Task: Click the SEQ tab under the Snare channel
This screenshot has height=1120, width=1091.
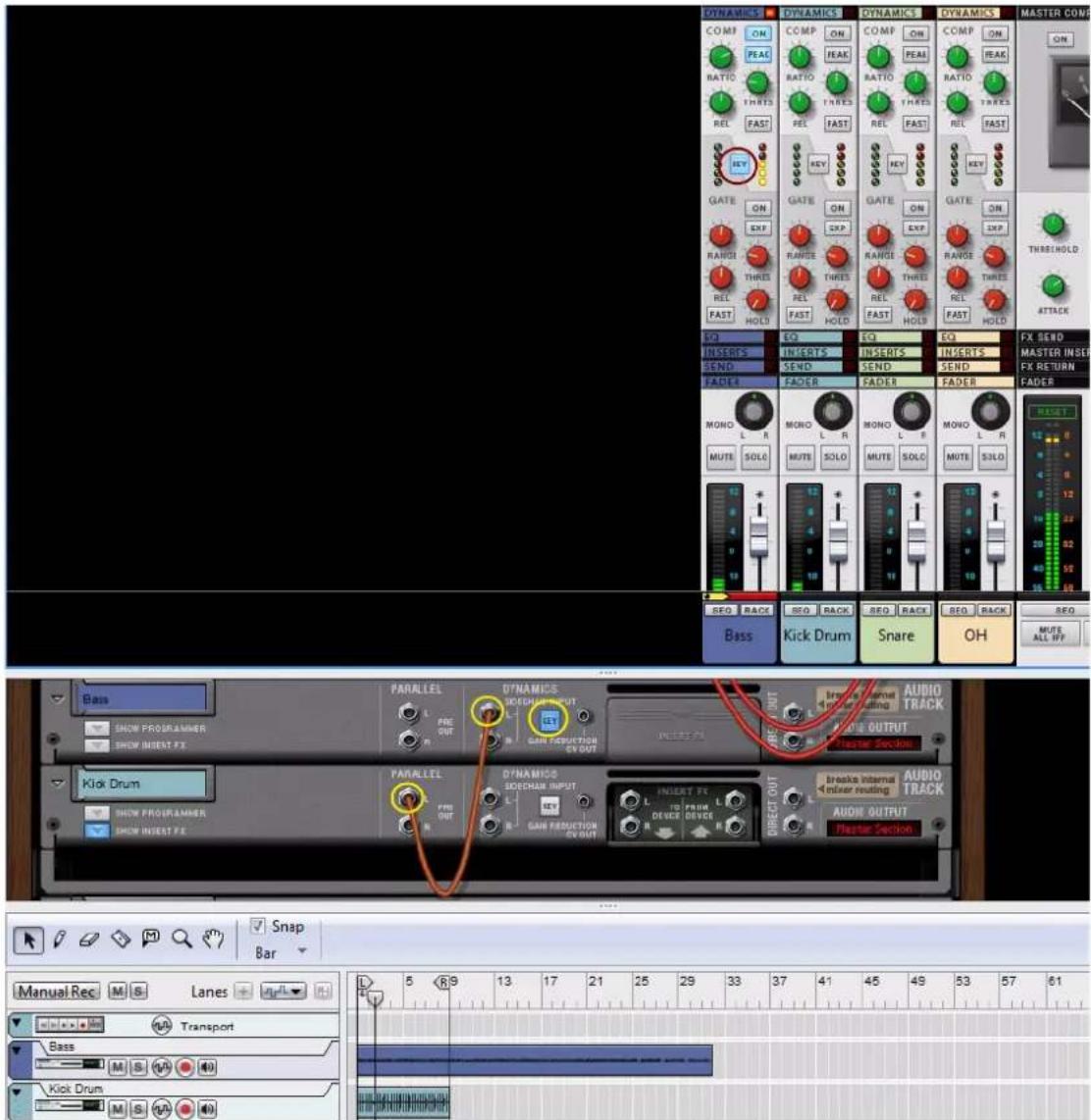Action: coord(879,609)
